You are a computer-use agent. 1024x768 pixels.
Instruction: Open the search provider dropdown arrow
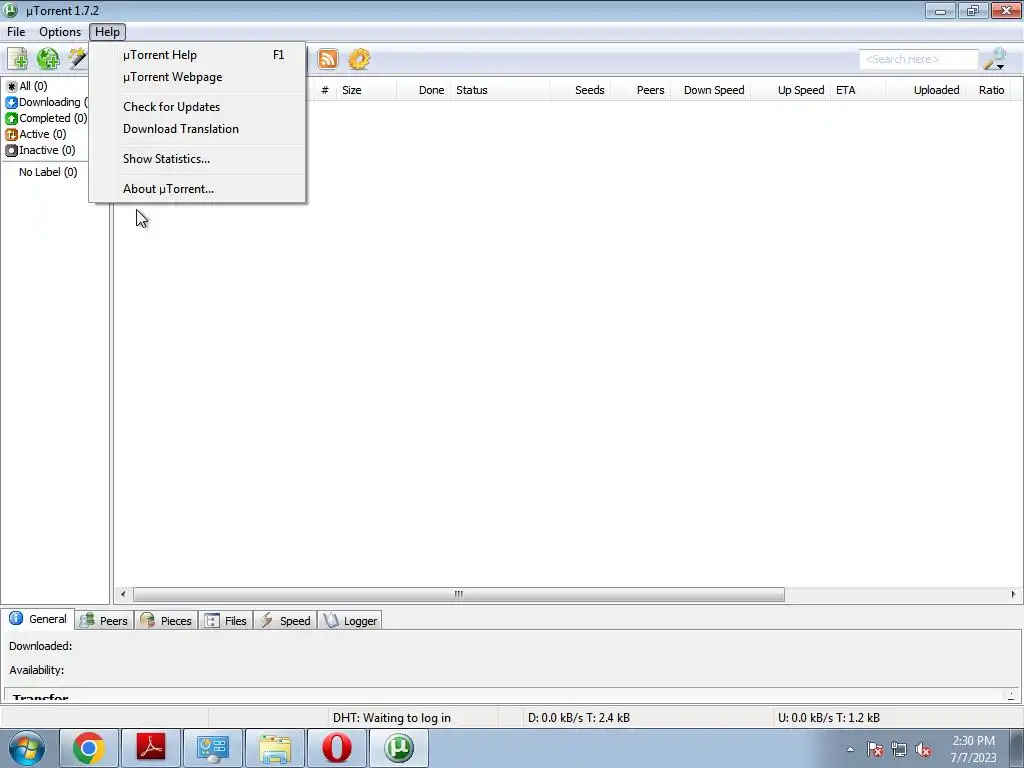pyautogui.click(x=1000, y=67)
